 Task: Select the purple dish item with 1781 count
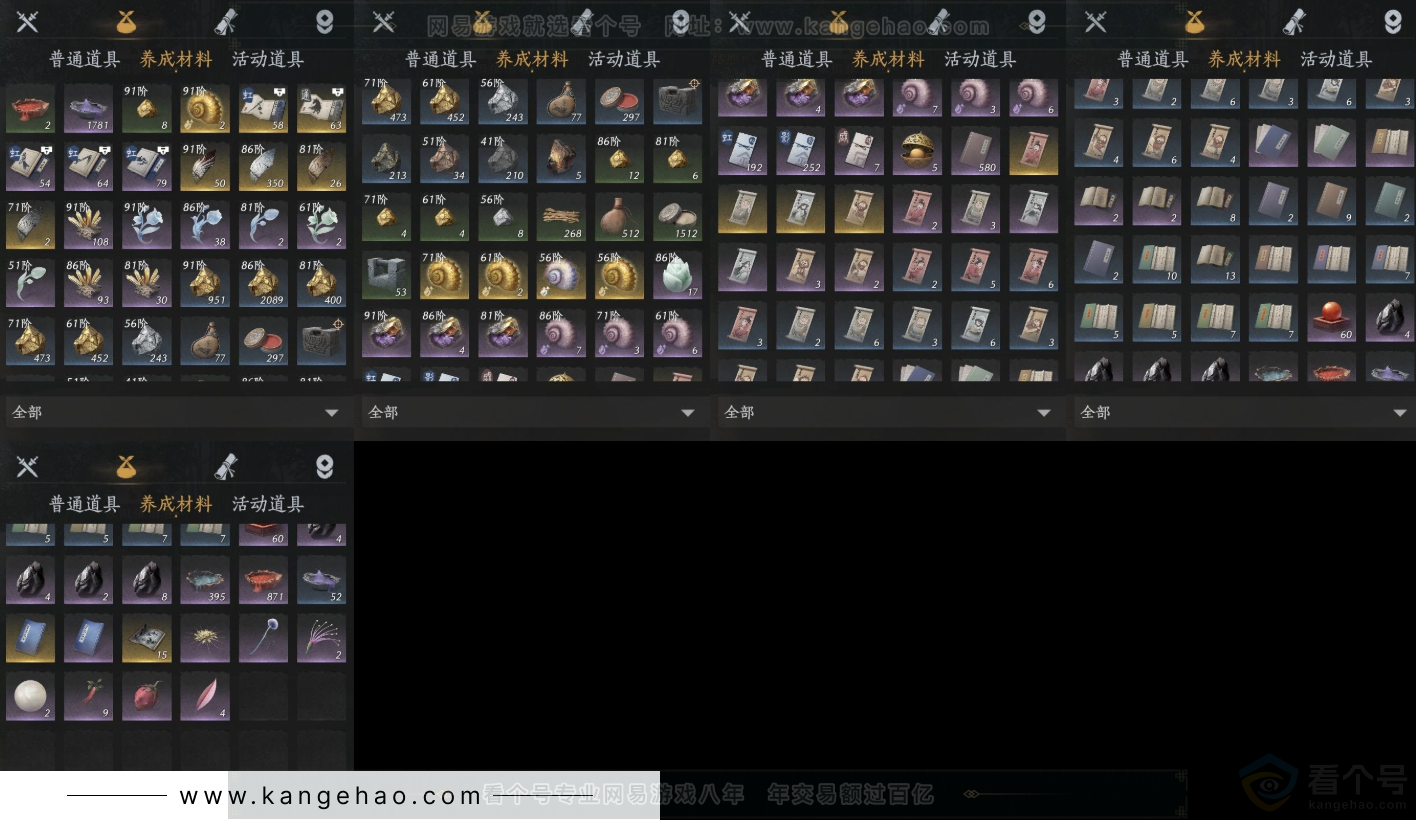pos(89,109)
